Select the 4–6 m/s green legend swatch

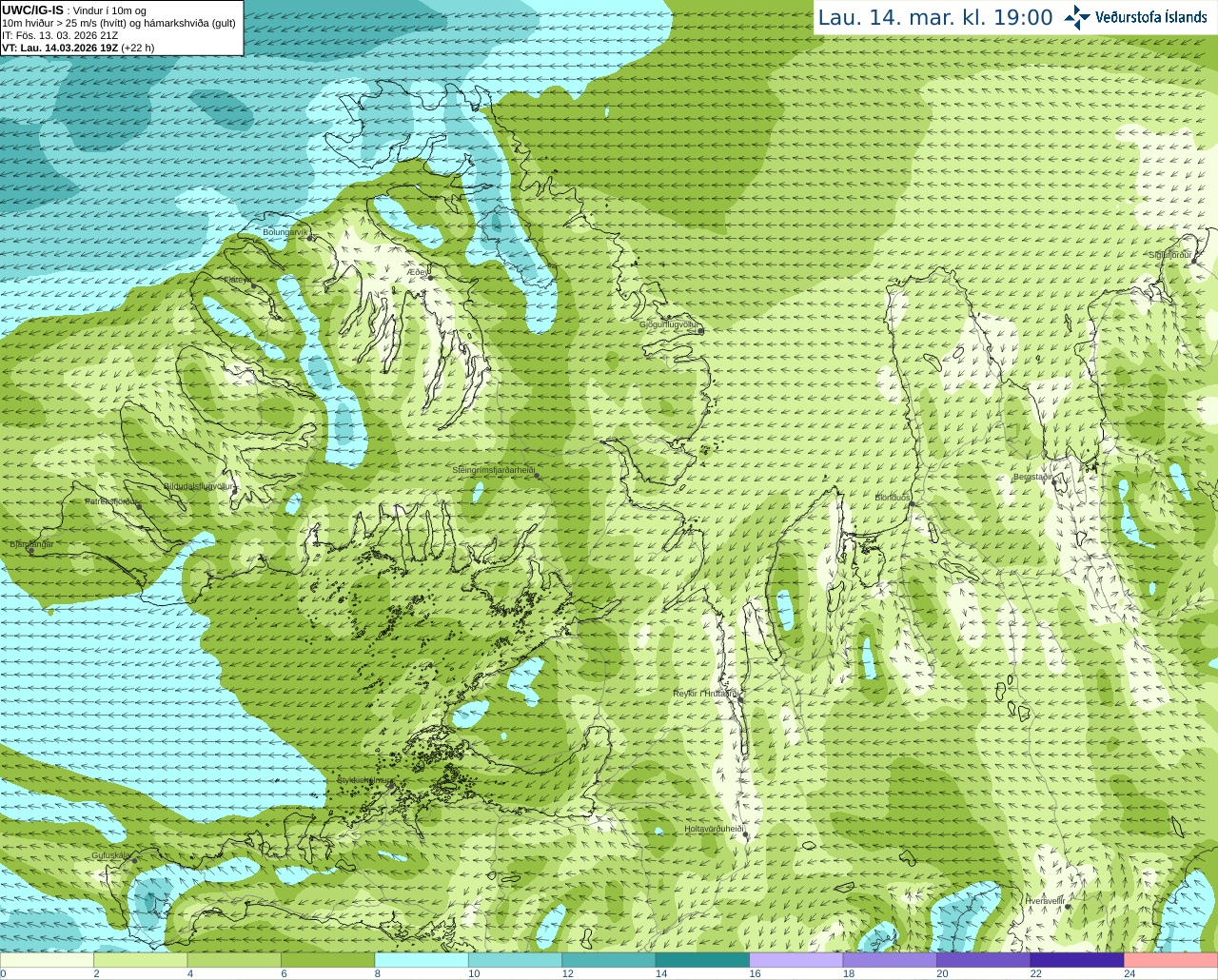point(234,960)
